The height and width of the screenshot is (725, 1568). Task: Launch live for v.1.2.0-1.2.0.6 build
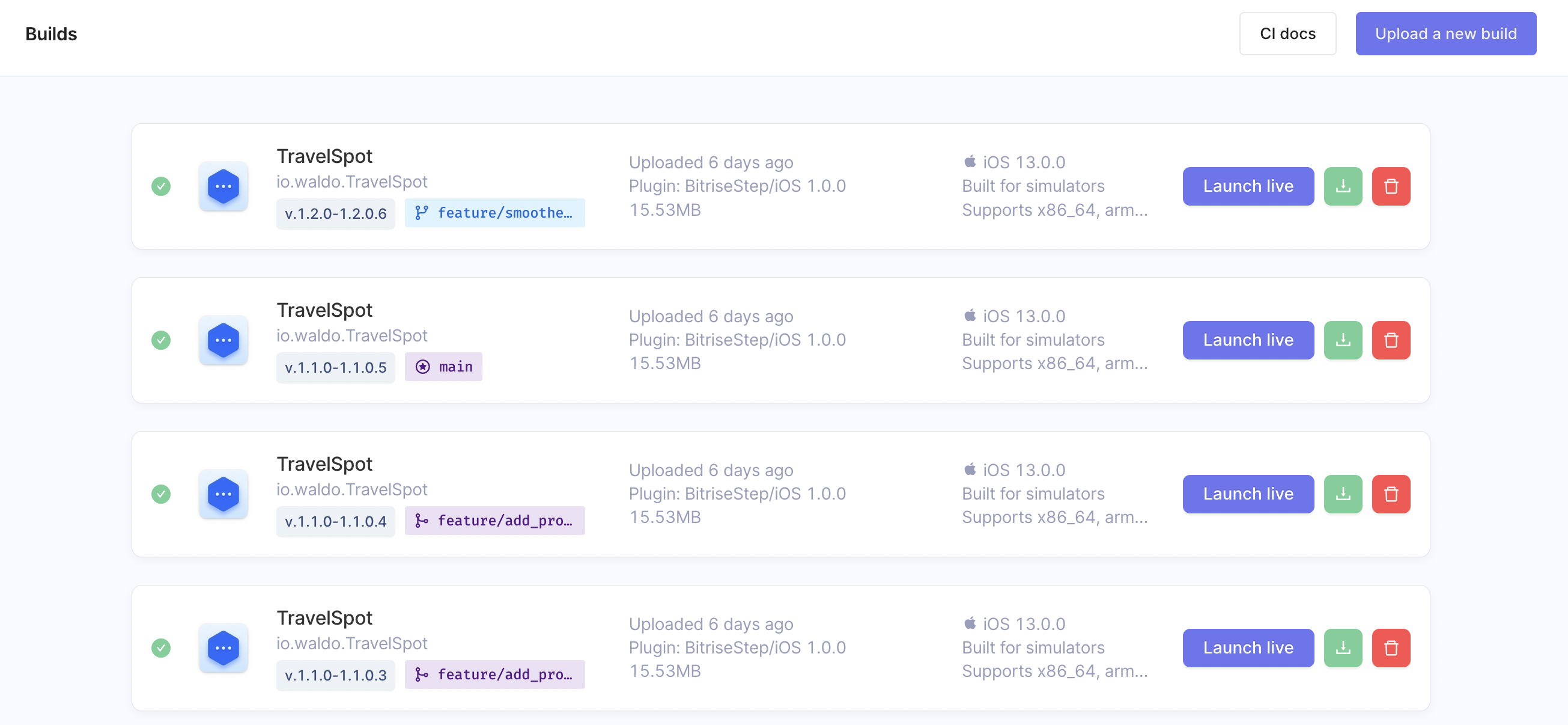[x=1247, y=186]
